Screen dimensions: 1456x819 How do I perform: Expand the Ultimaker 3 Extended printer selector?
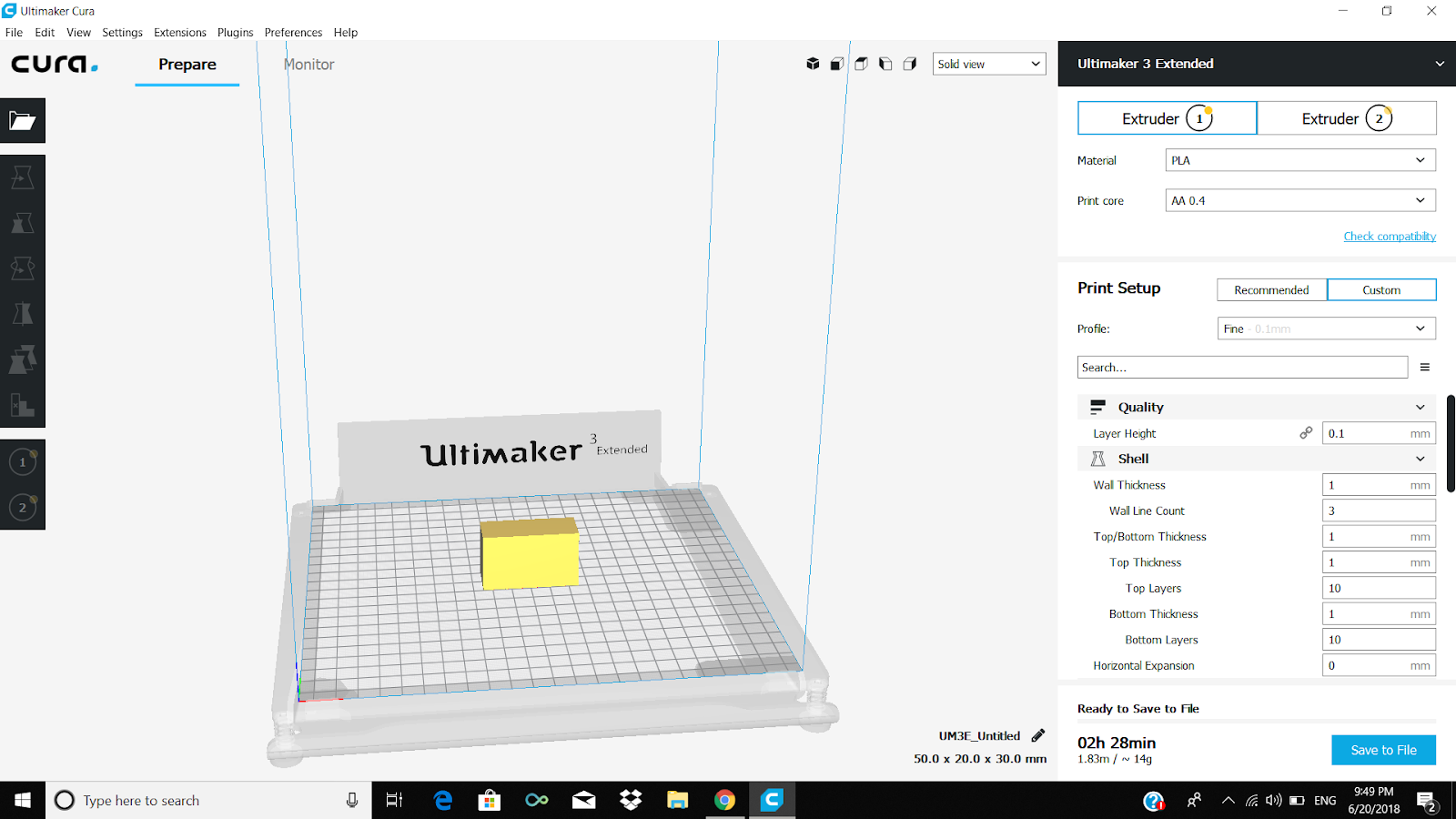(1257, 64)
